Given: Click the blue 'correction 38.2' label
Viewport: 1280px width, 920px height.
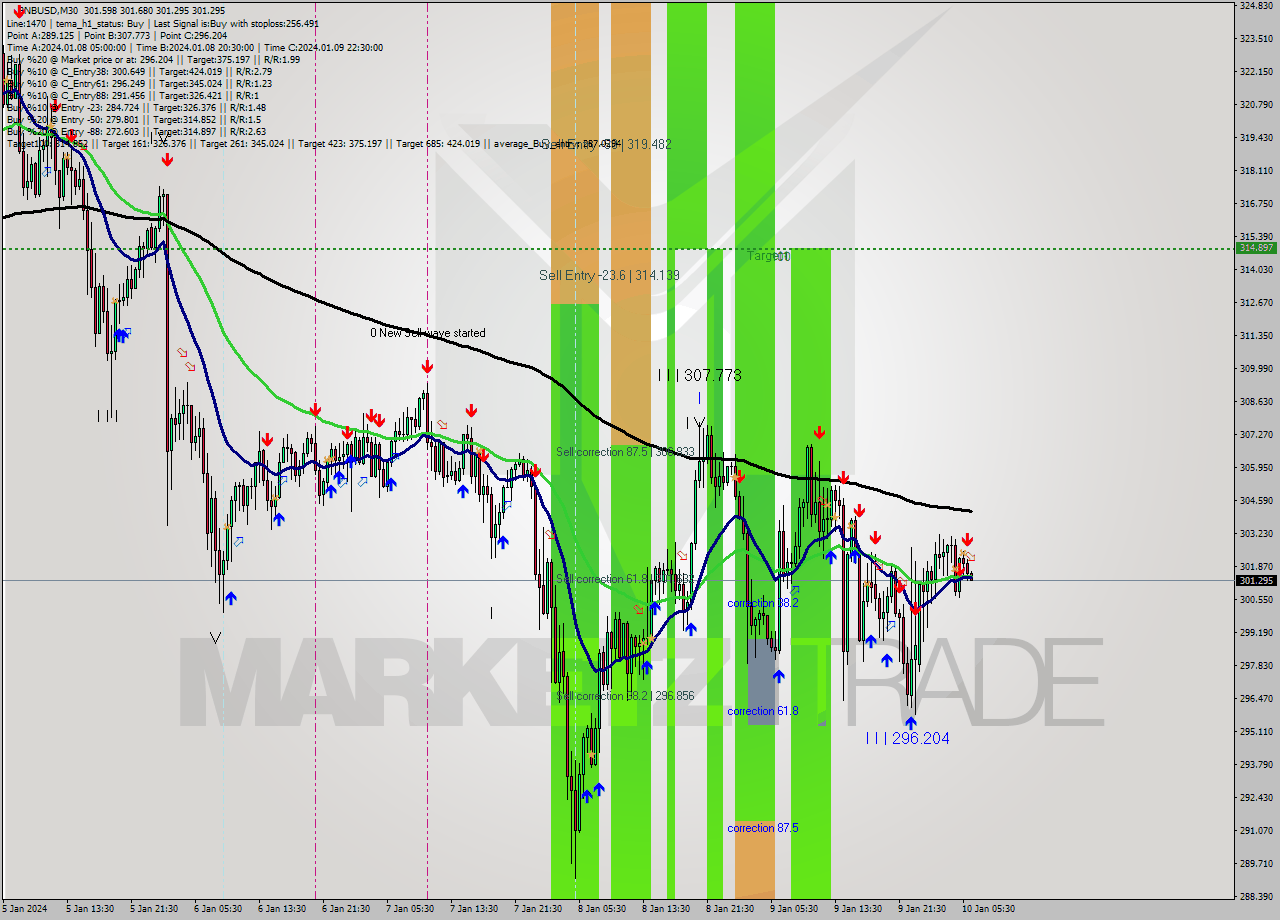Looking at the screenshot, I should pos(762,603).
